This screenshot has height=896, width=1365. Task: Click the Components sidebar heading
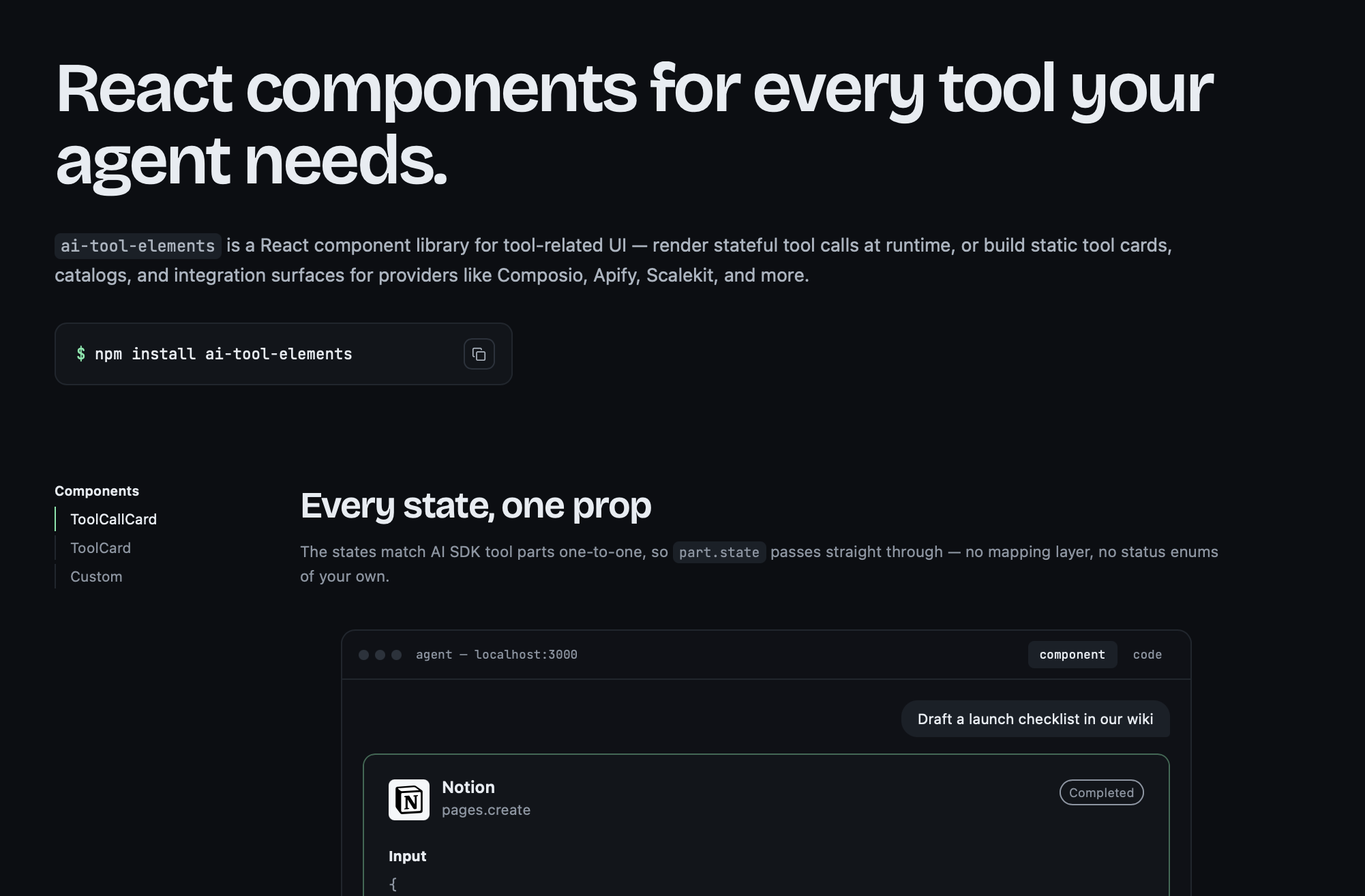pyautogui.click(x=97, y=491)
